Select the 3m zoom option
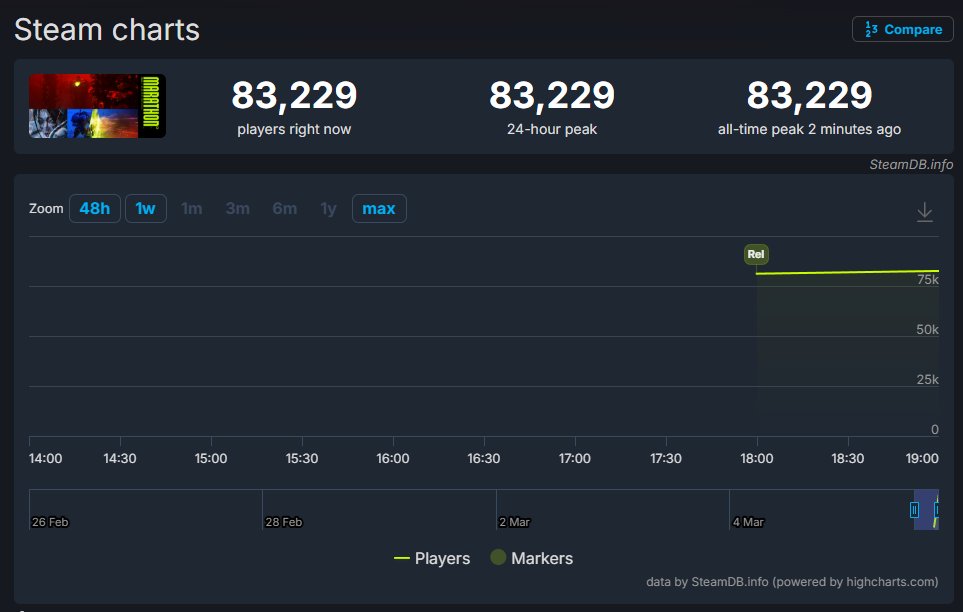 (x=238, y=208)
